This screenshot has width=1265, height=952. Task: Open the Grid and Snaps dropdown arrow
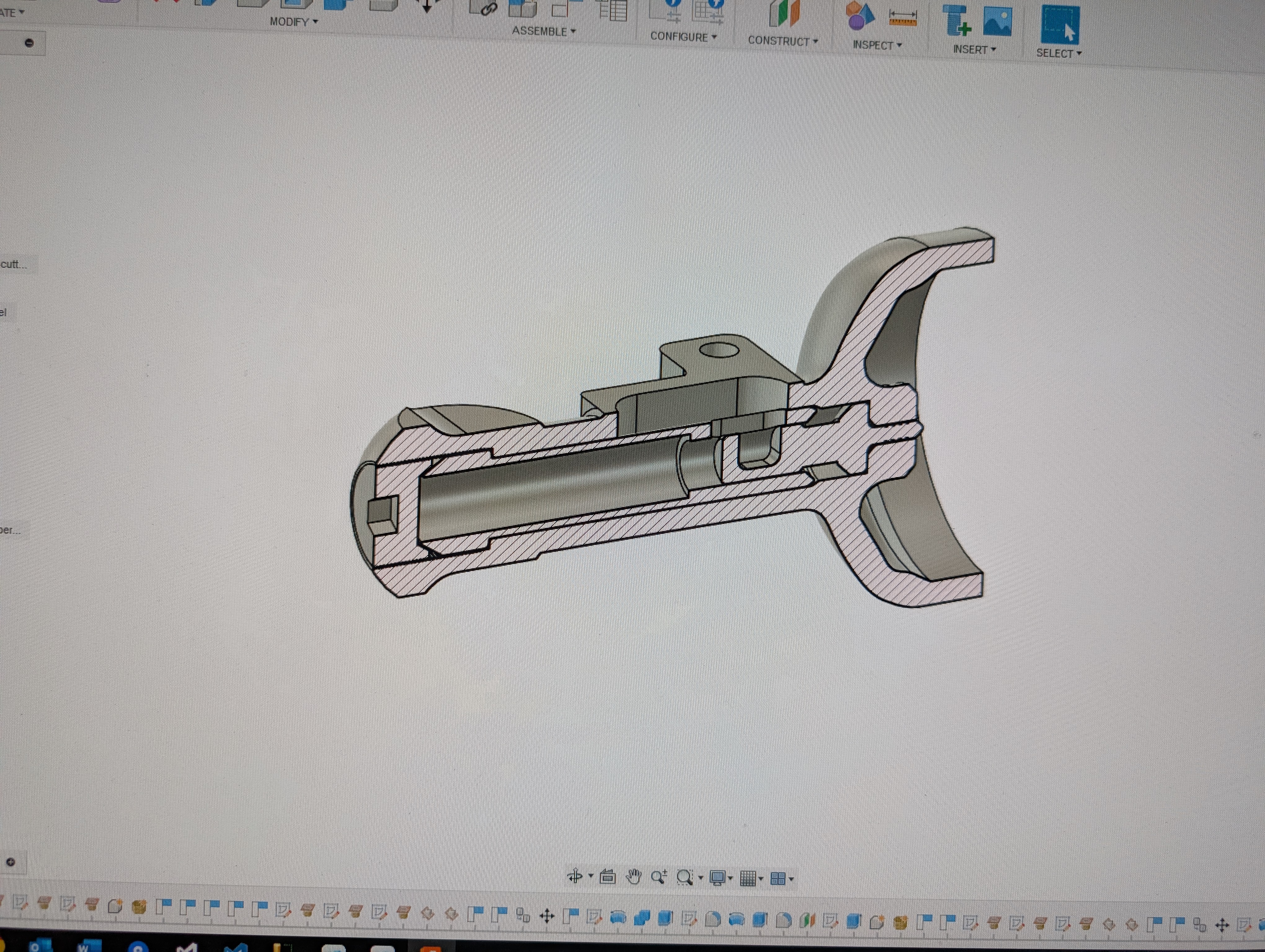point(761,879)
